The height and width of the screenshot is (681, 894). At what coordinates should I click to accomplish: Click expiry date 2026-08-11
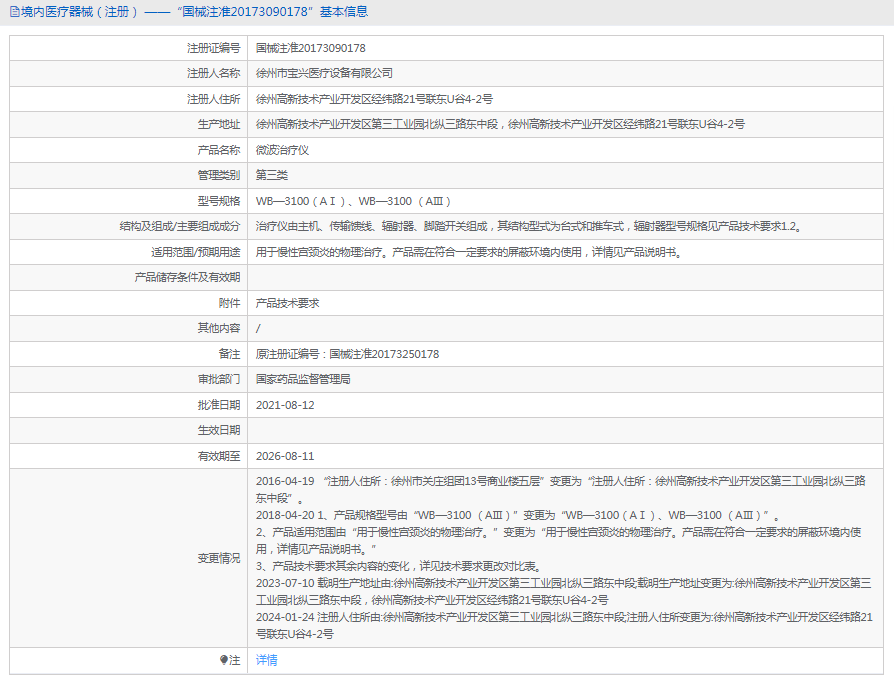[285, 456]
